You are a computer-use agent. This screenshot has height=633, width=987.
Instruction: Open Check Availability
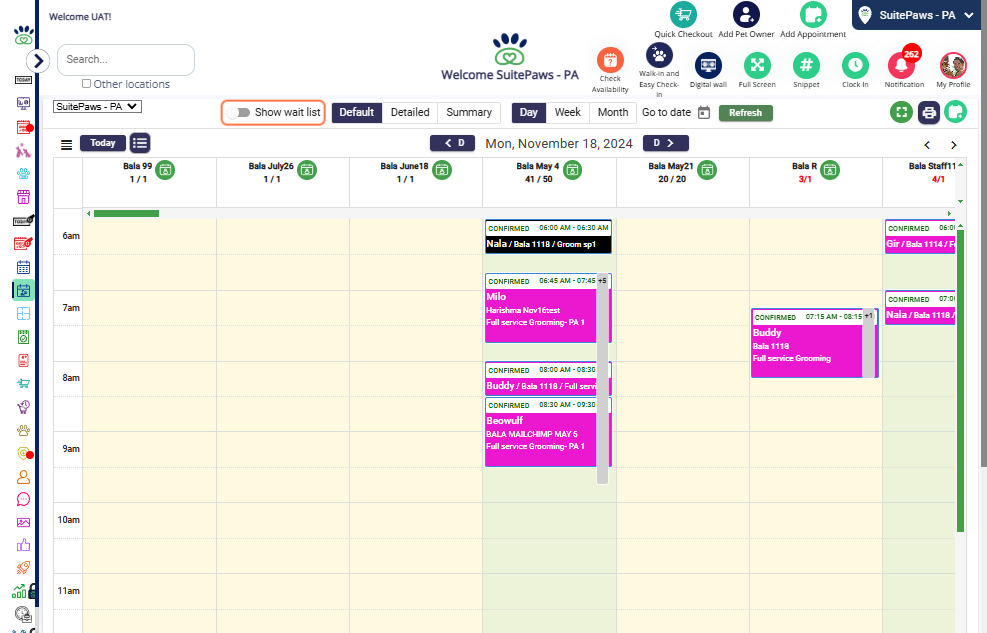(x=610, y=60)
